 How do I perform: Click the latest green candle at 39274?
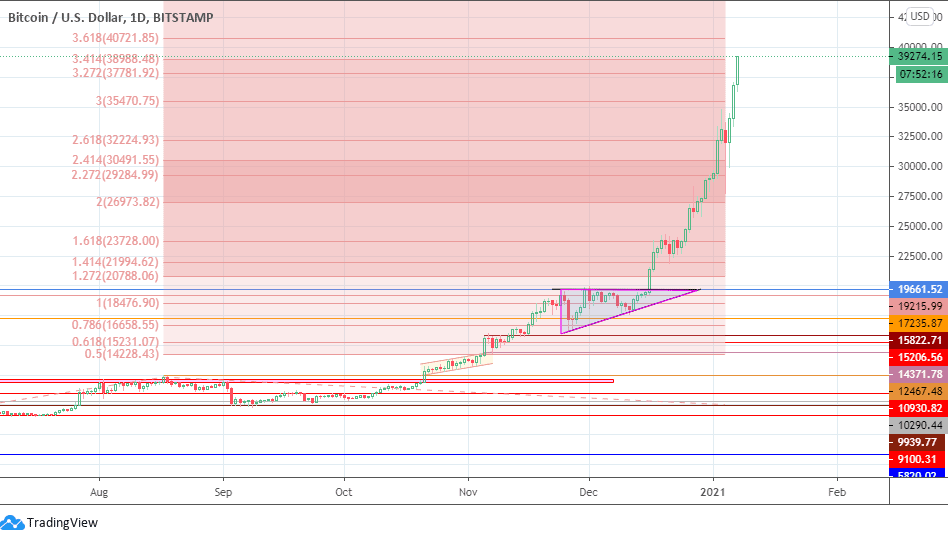click(x=737, y=70)
